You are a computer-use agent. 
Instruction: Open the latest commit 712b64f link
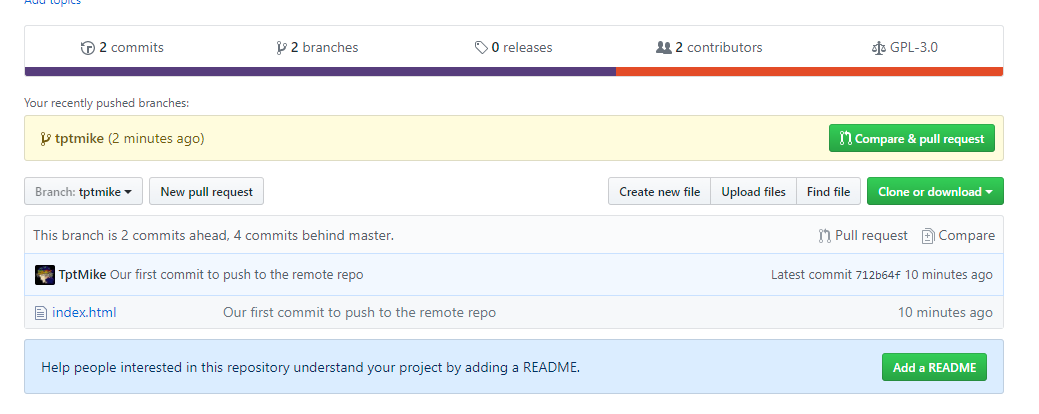(877, 275)
